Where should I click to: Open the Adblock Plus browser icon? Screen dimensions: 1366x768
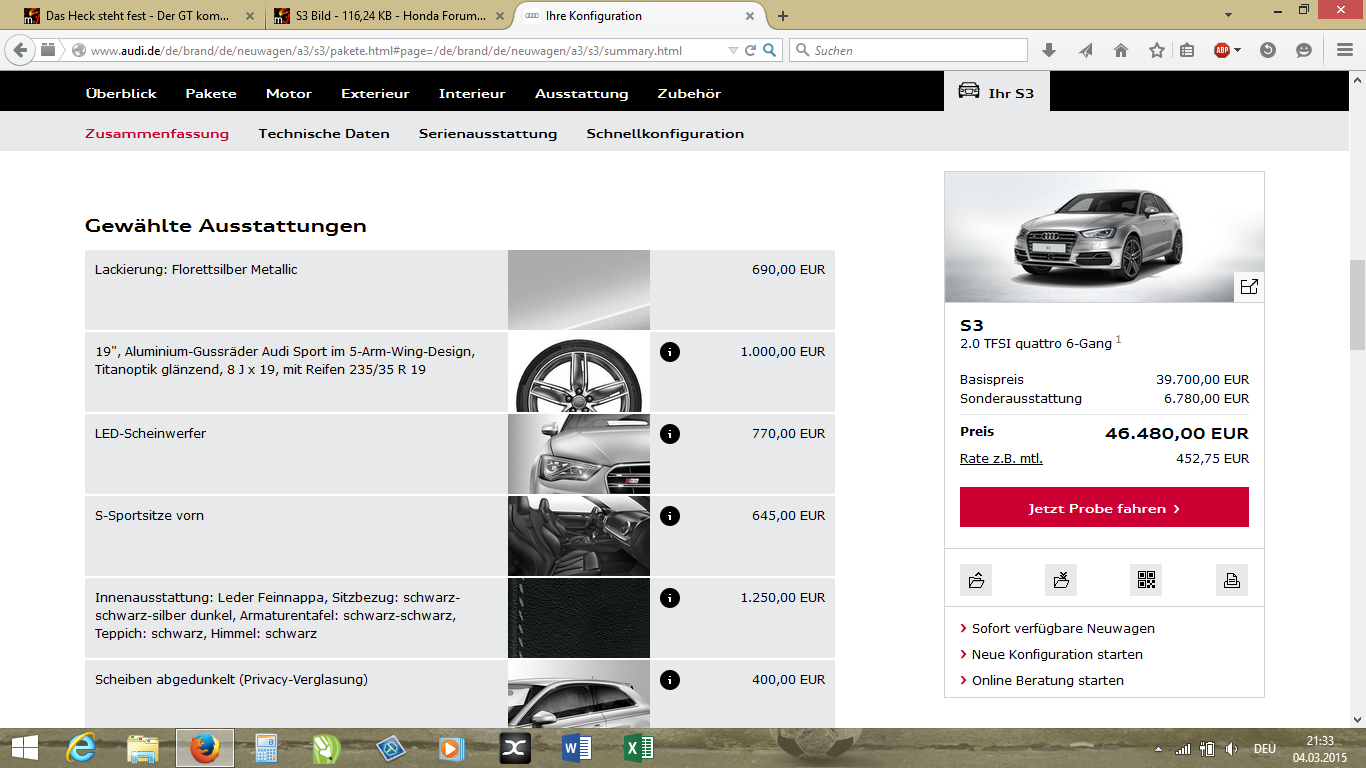(x=1221, y=48)
